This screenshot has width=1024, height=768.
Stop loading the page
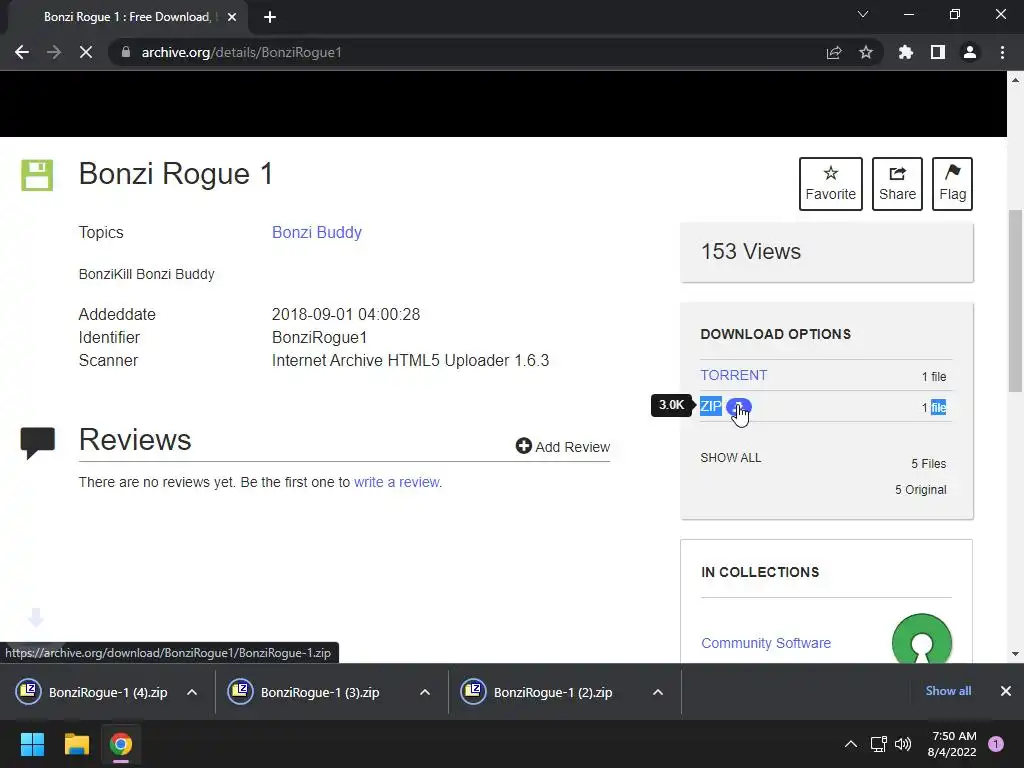click(86, 52)
